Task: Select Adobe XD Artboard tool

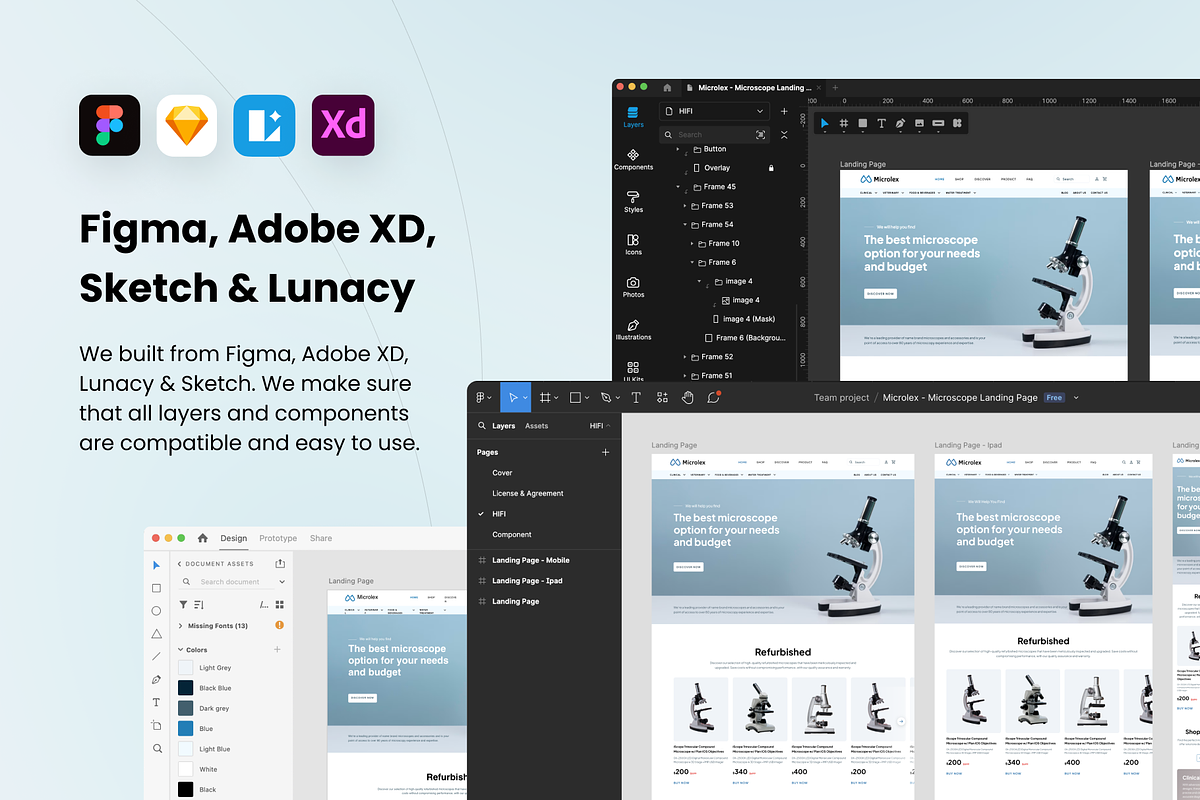Action: [156, 726]
